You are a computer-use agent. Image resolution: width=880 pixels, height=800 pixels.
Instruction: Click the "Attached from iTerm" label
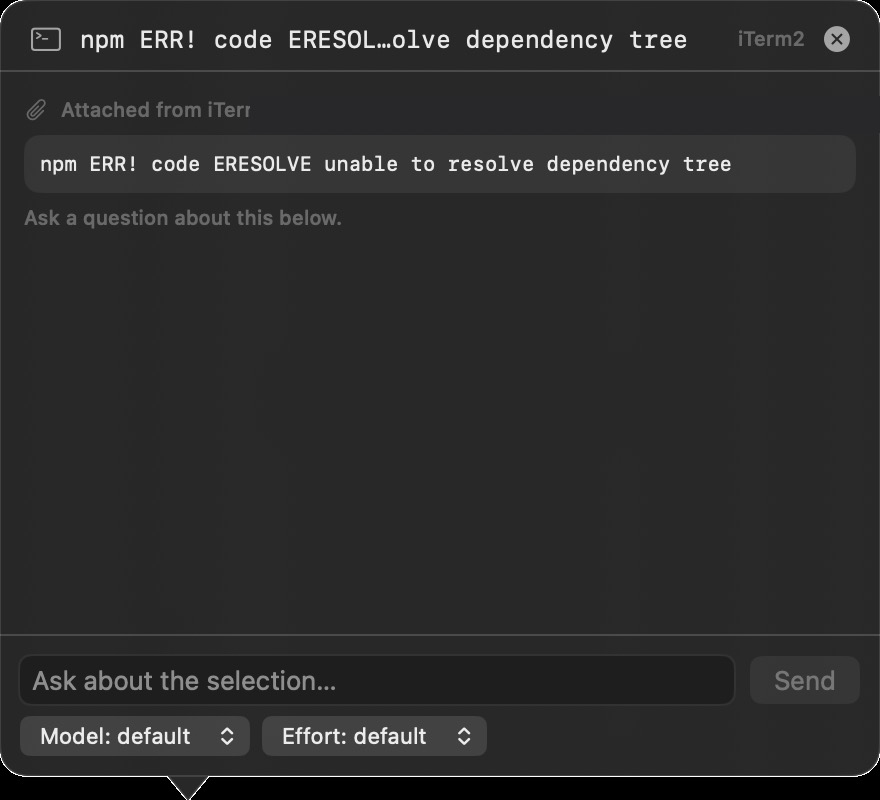155,110
